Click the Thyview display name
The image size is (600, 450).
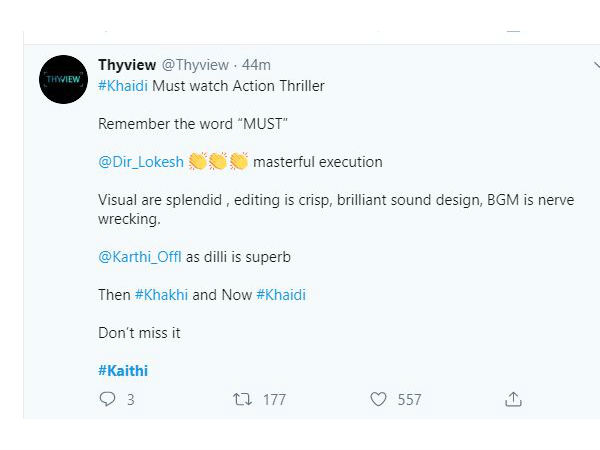tap(127, 65)
